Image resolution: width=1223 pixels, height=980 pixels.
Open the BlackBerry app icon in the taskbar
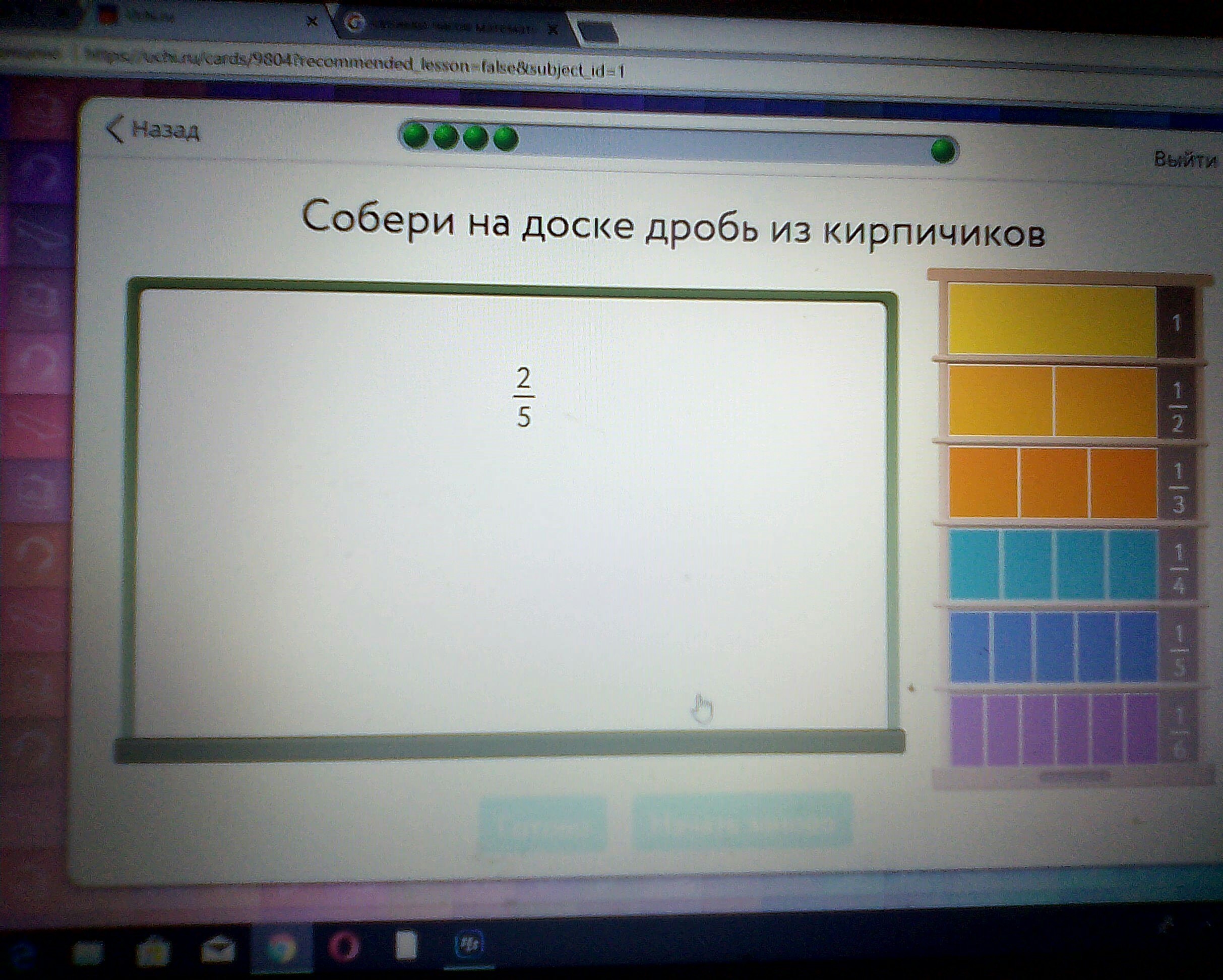(470, 944)
